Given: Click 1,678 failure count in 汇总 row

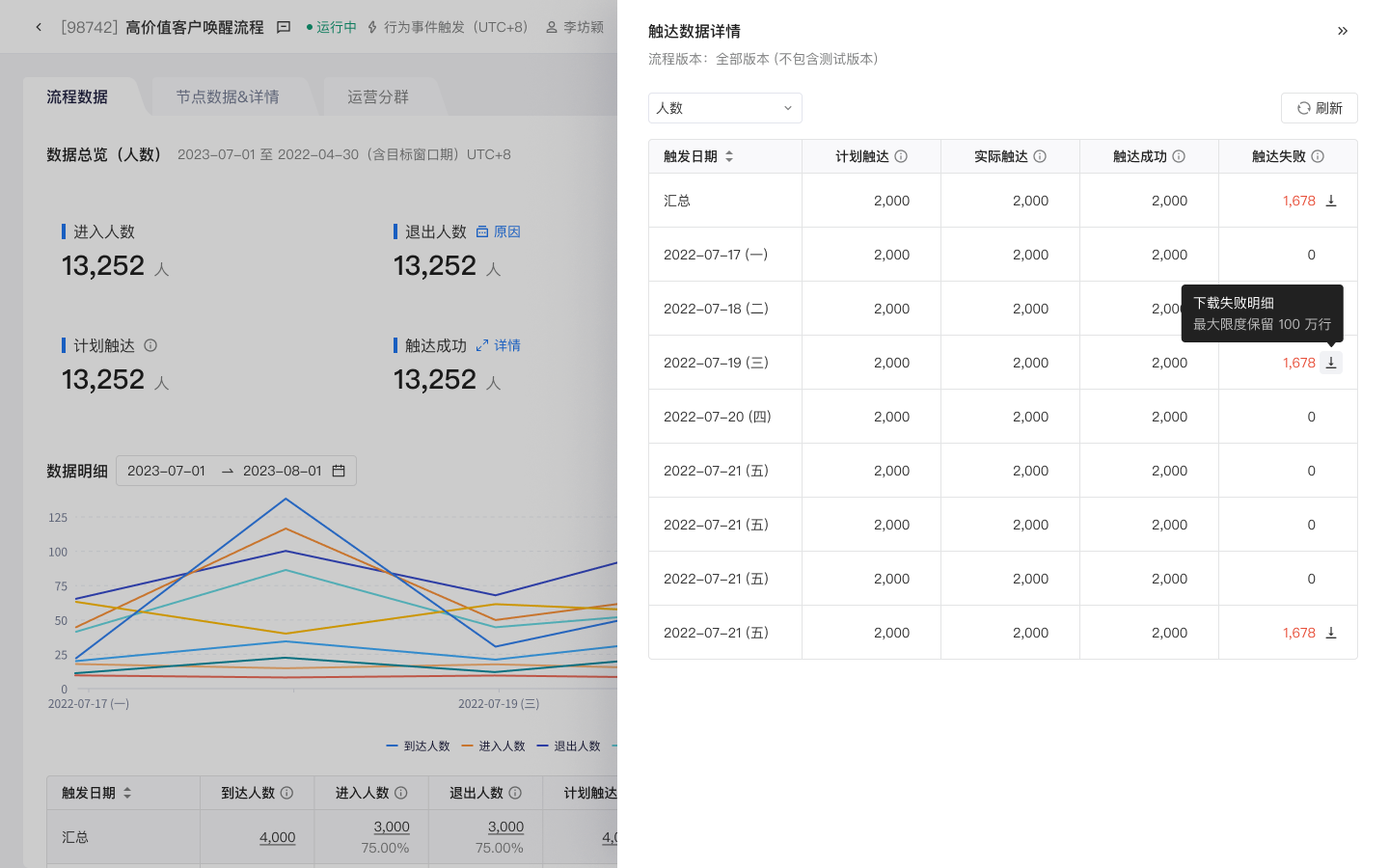Looking at the screenshot, I should 1298,201.
